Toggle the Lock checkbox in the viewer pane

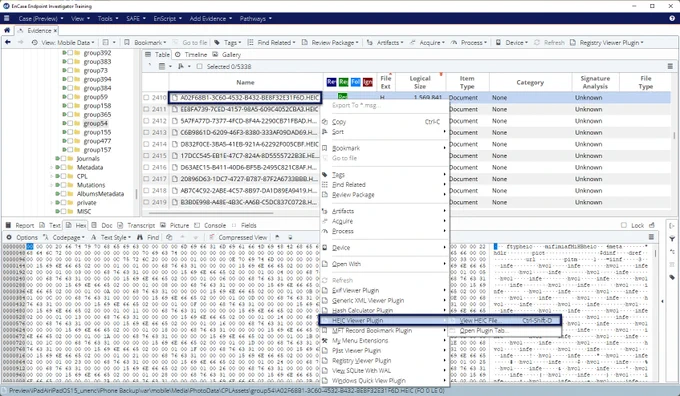pyautogui.click(x=624, y=225)
